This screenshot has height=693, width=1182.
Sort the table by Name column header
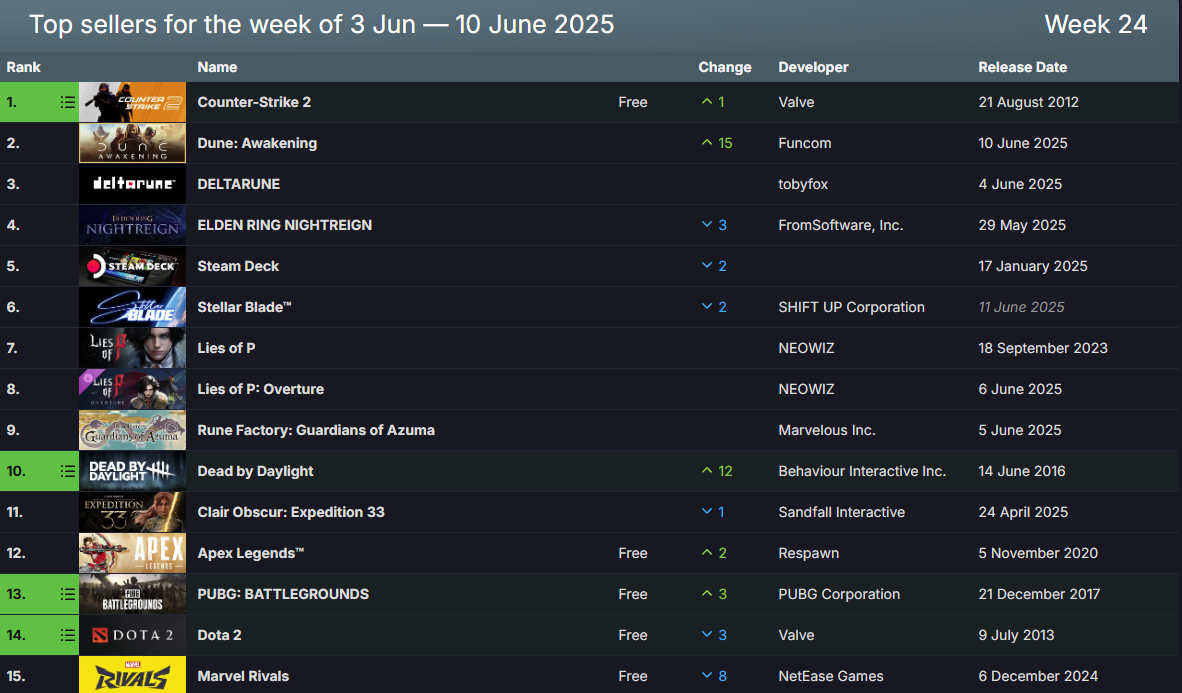[x=217, y=67]
